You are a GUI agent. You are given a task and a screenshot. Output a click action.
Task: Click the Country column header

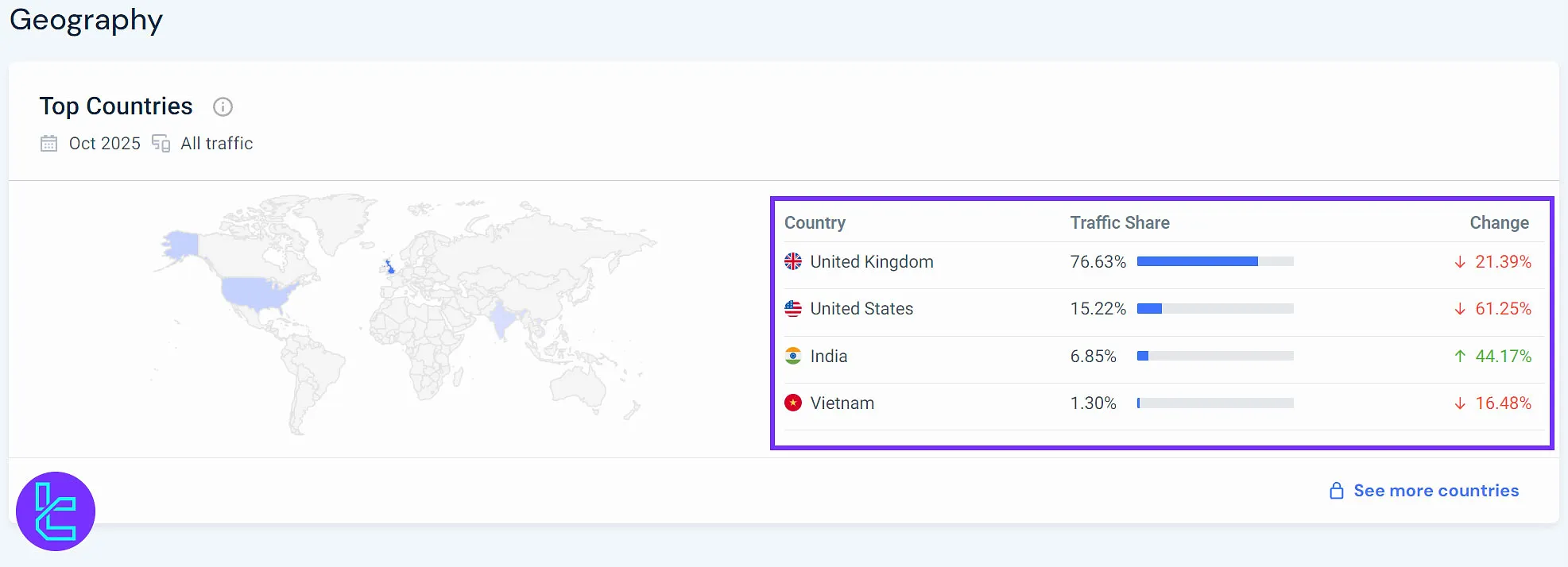[x=815, y=223]
